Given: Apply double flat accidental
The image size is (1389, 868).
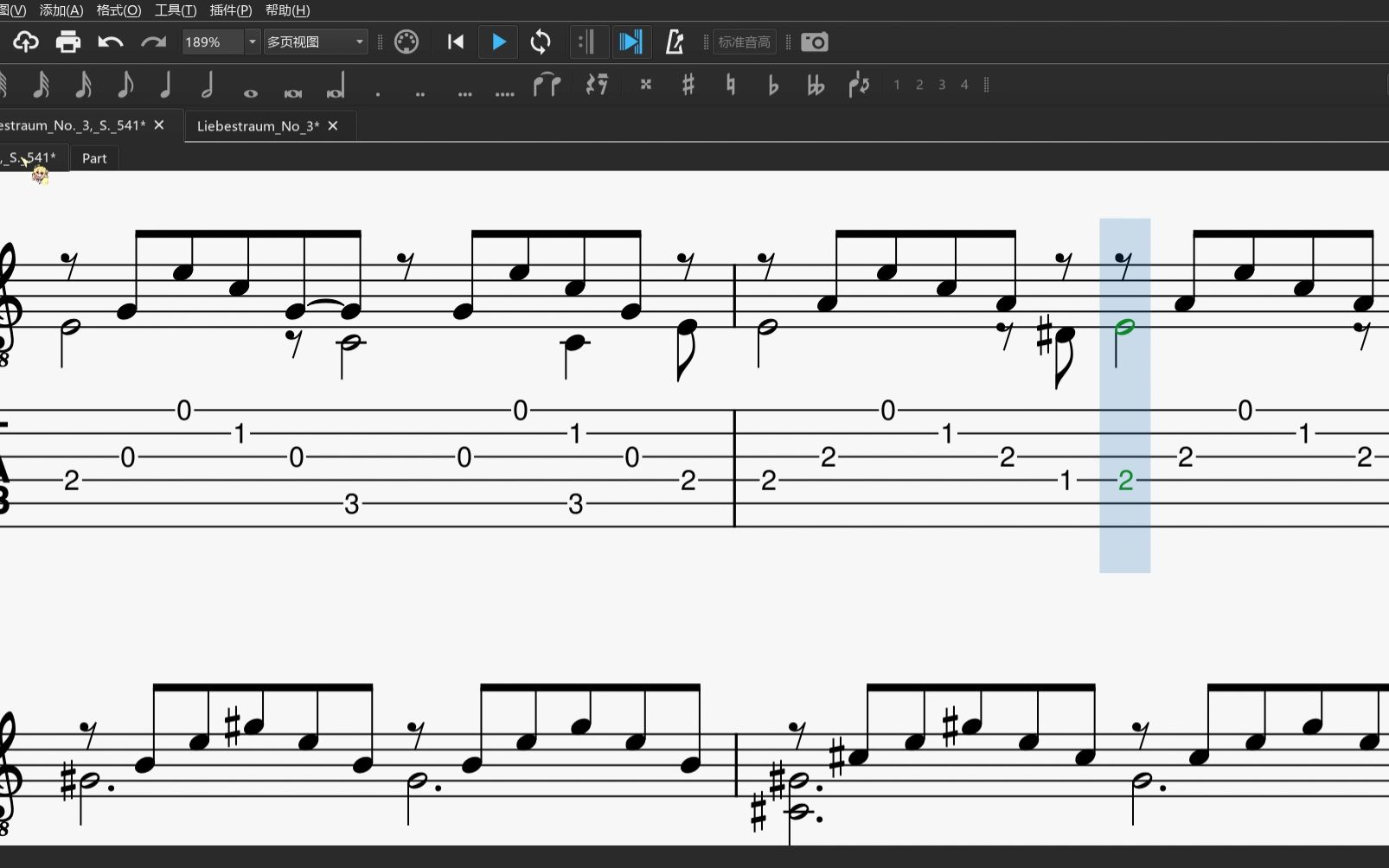Looking at the screenshot, I should tap(815, 85).
